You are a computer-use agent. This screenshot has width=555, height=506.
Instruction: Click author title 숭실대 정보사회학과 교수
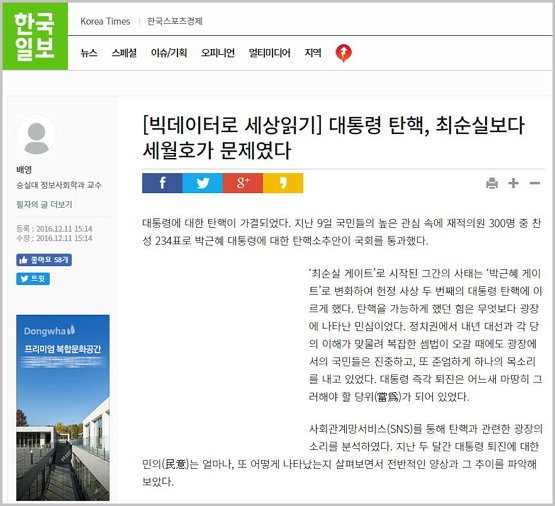(x=59, y=185)
